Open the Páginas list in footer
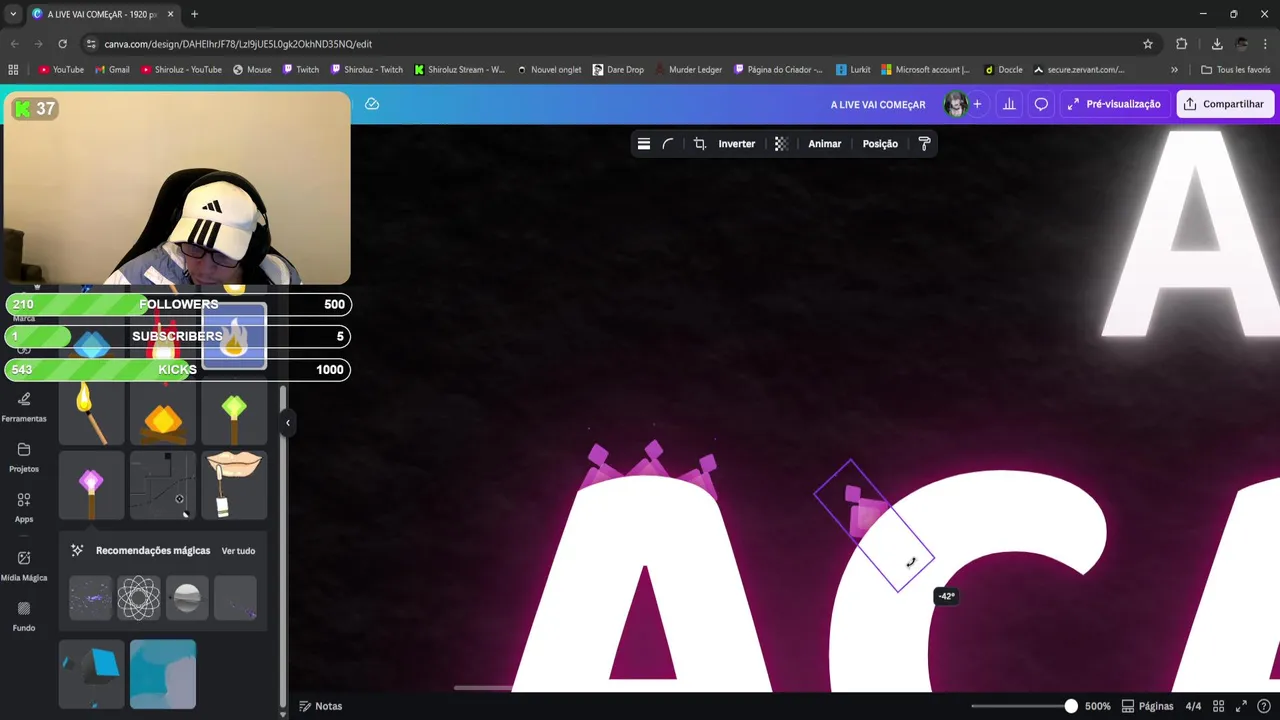 coord(1147,706)
